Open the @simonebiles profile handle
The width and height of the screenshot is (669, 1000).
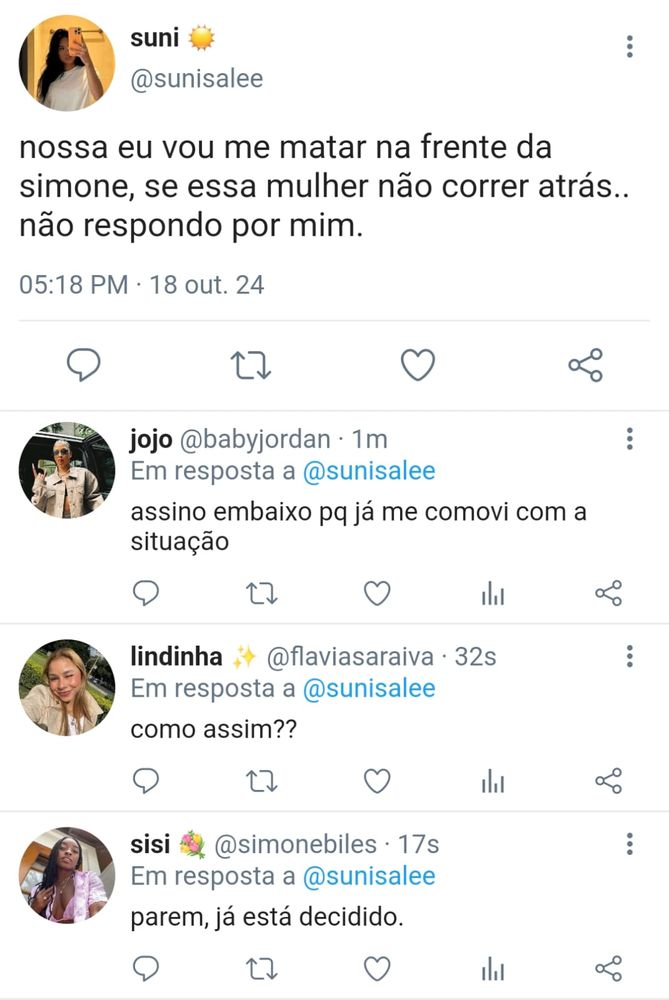click(295, 845)
